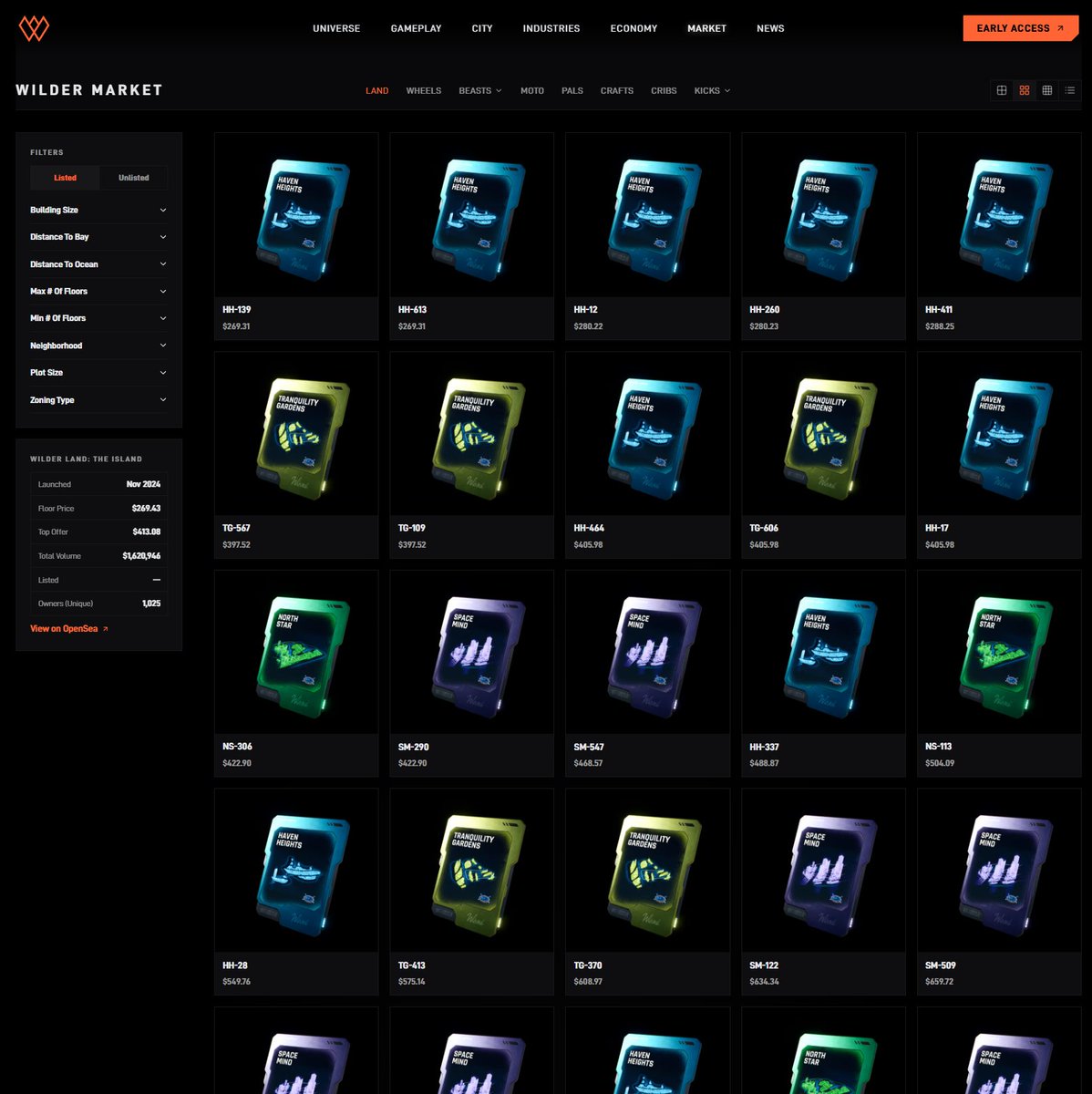Open the HH-17 land card image

click(x=999, y=434)
